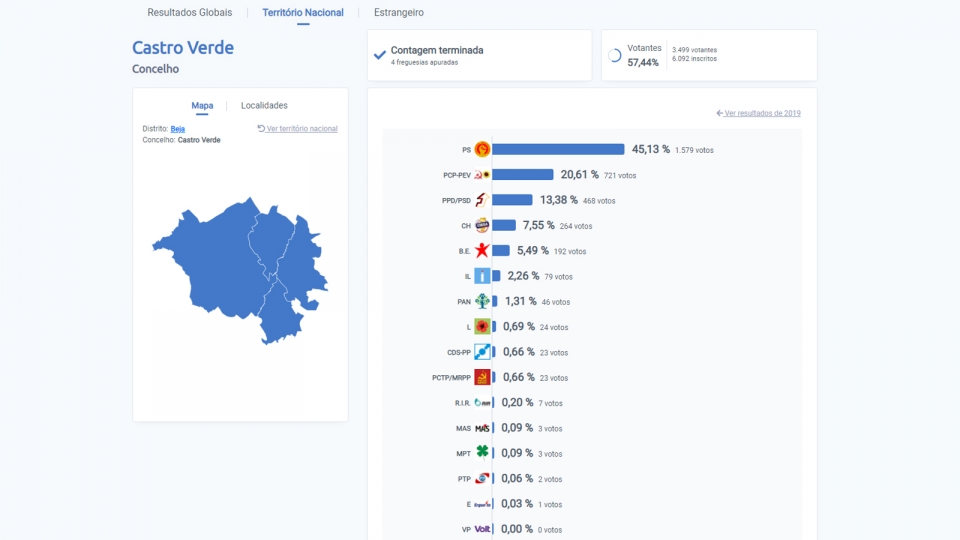Click the Iniciativa Liberal blue logo

(482, 276)
